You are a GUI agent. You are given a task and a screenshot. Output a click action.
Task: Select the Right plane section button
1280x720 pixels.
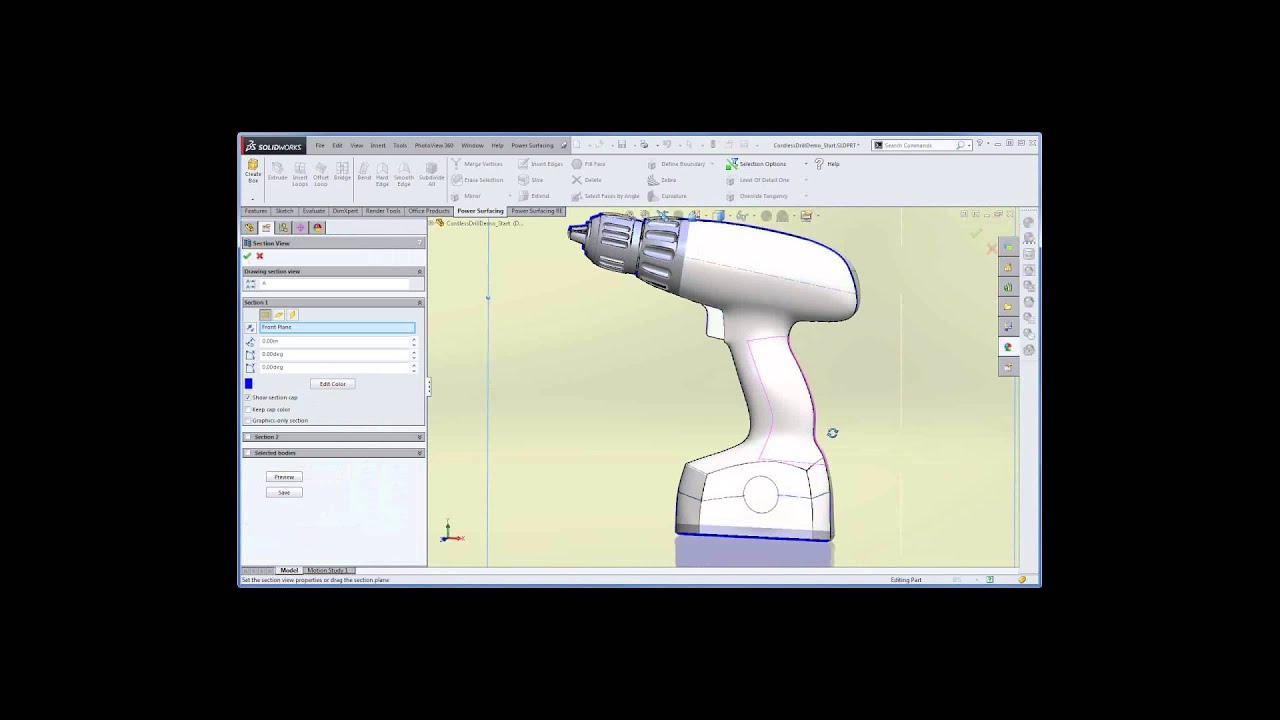[x=292, y=314]
